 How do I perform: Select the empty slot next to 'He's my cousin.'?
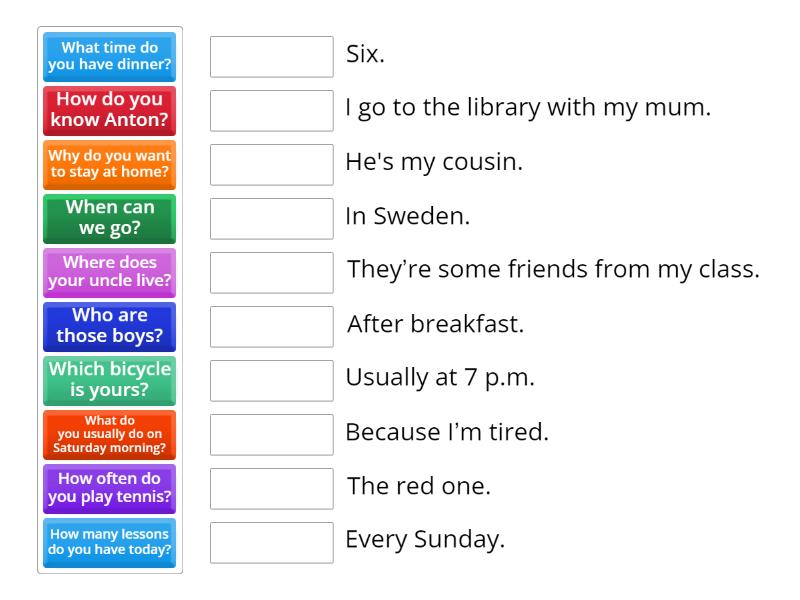pyautogui.click(x=271, y=165)
